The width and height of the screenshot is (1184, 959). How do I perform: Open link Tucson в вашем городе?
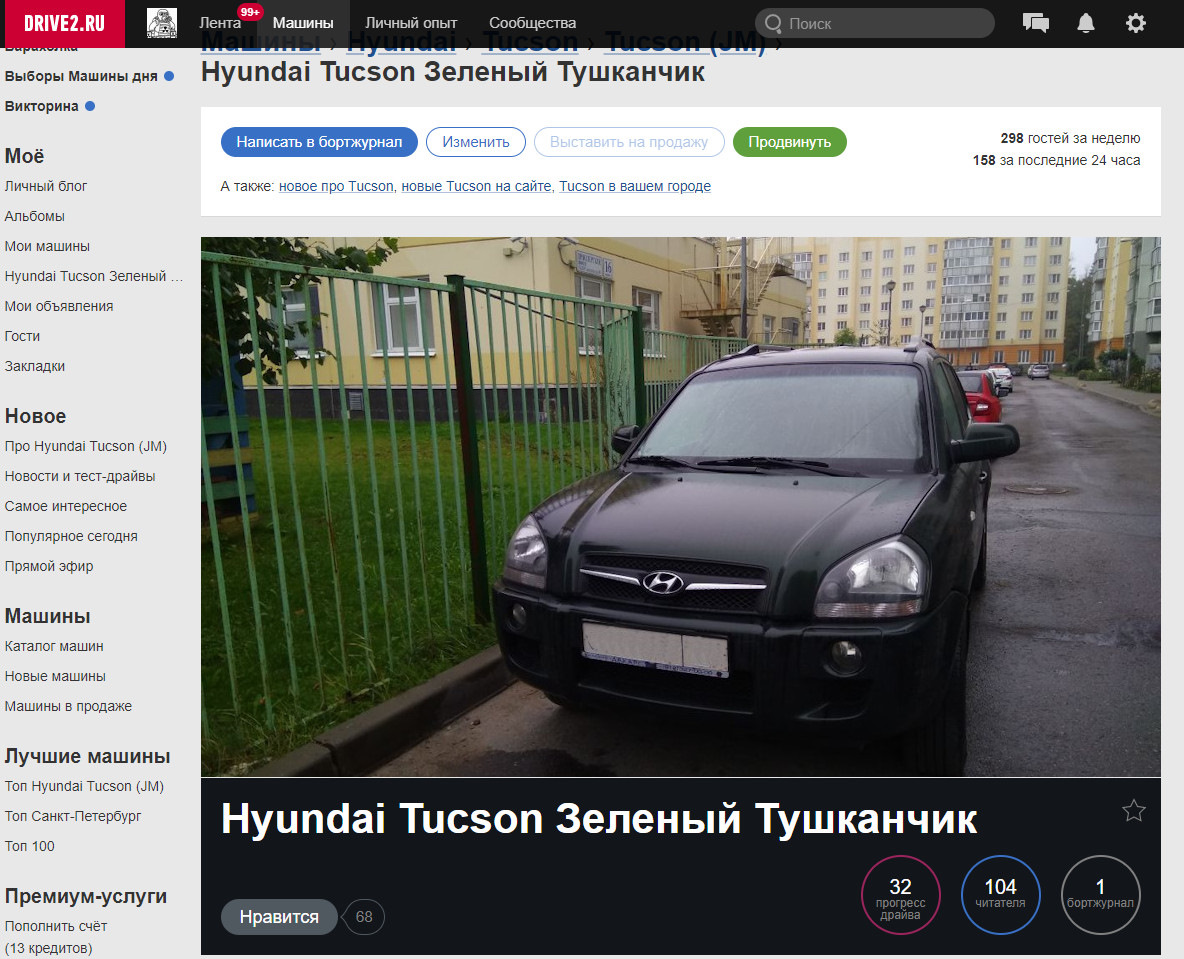point(635,187)
